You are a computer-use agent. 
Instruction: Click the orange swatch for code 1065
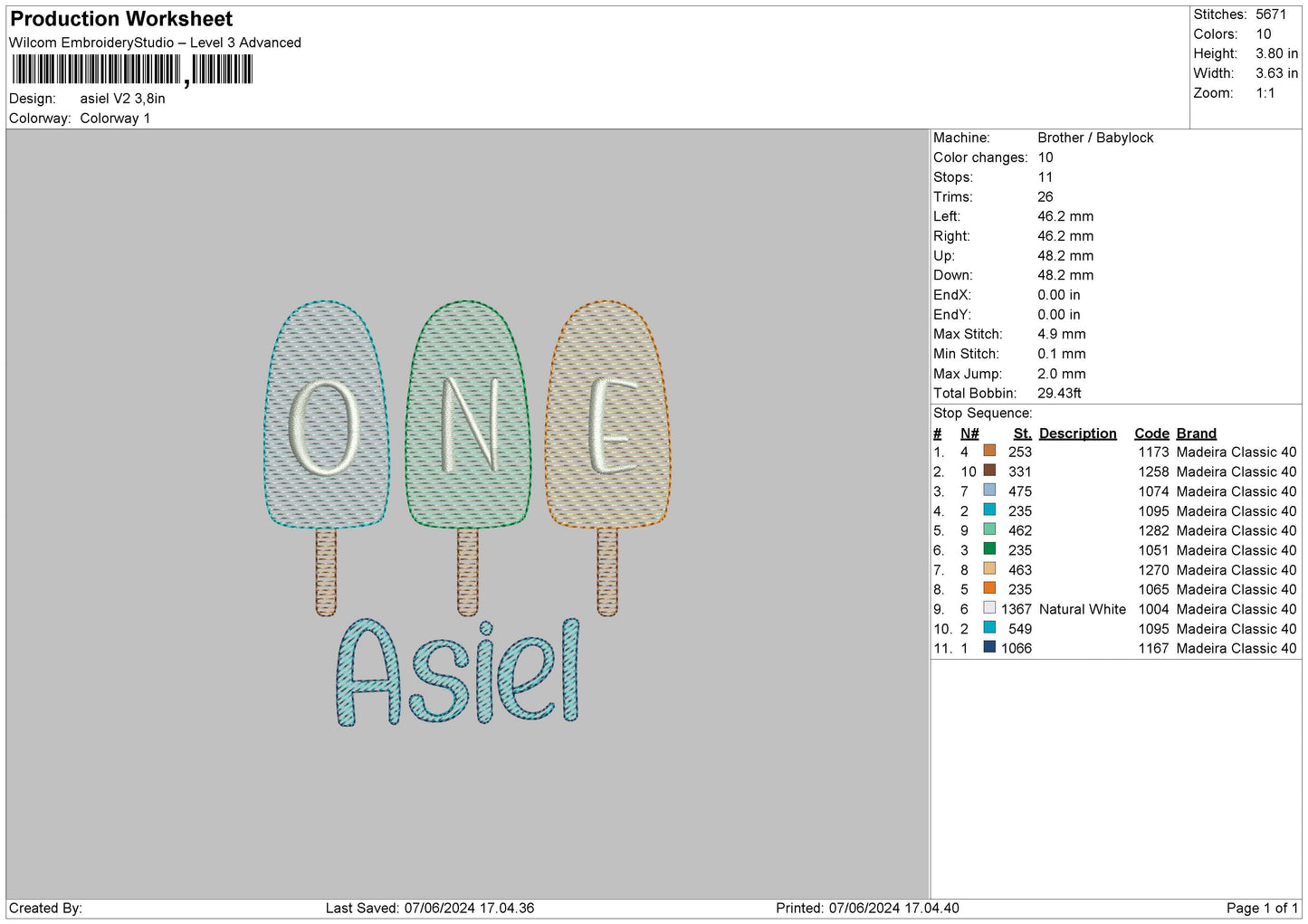point(989,588)
